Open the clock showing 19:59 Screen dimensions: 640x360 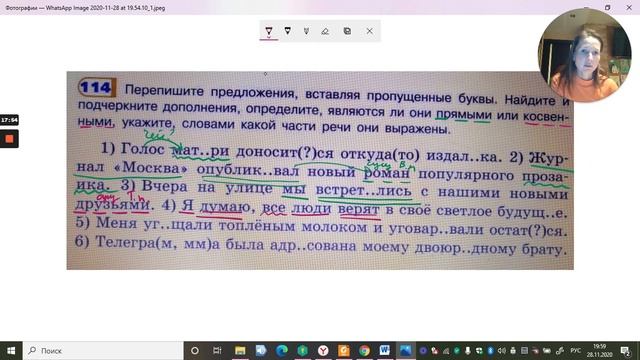(599, 351)
